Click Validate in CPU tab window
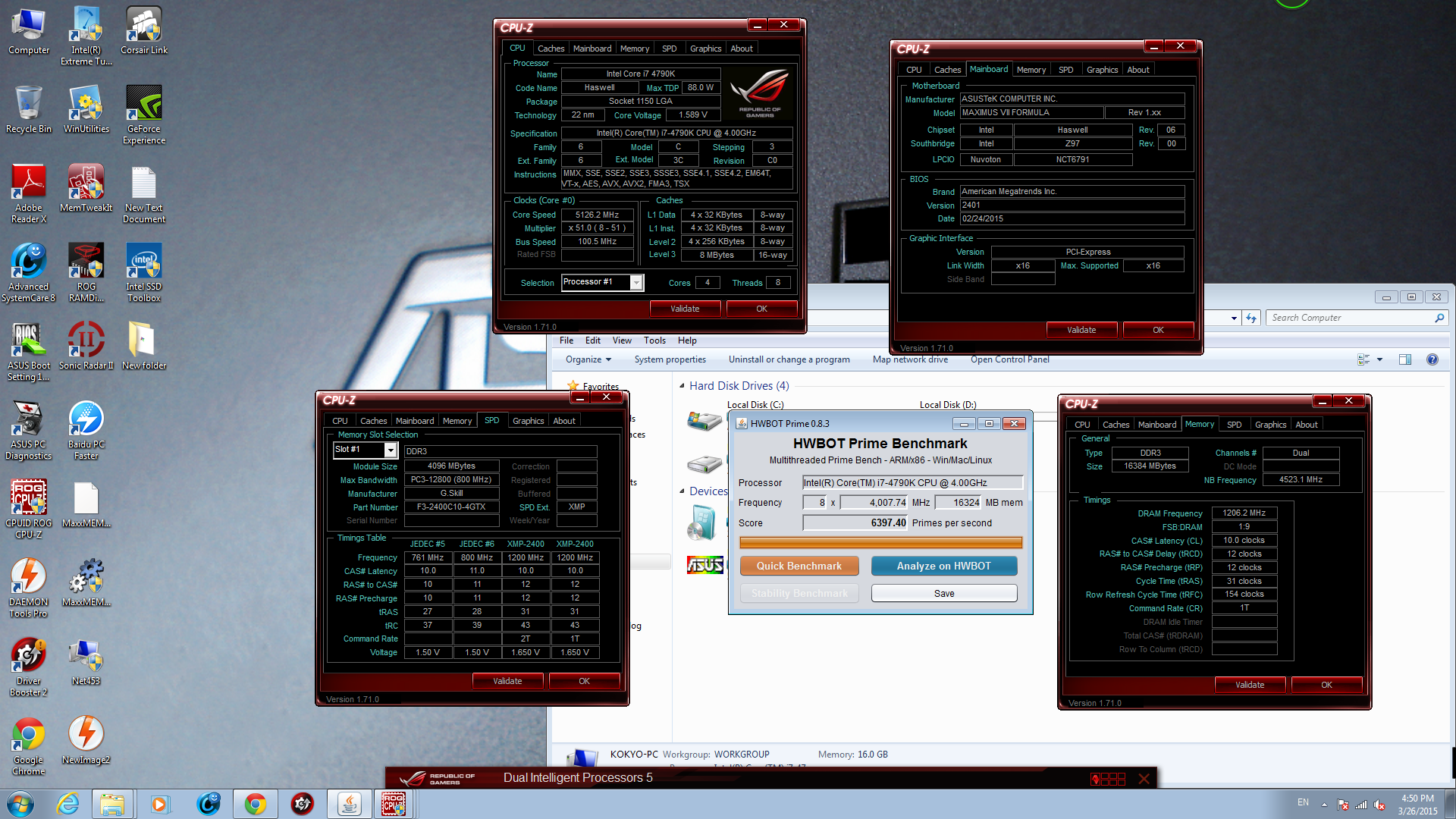This screenshot has width=1456, height=819. click(x=685, y=309)
